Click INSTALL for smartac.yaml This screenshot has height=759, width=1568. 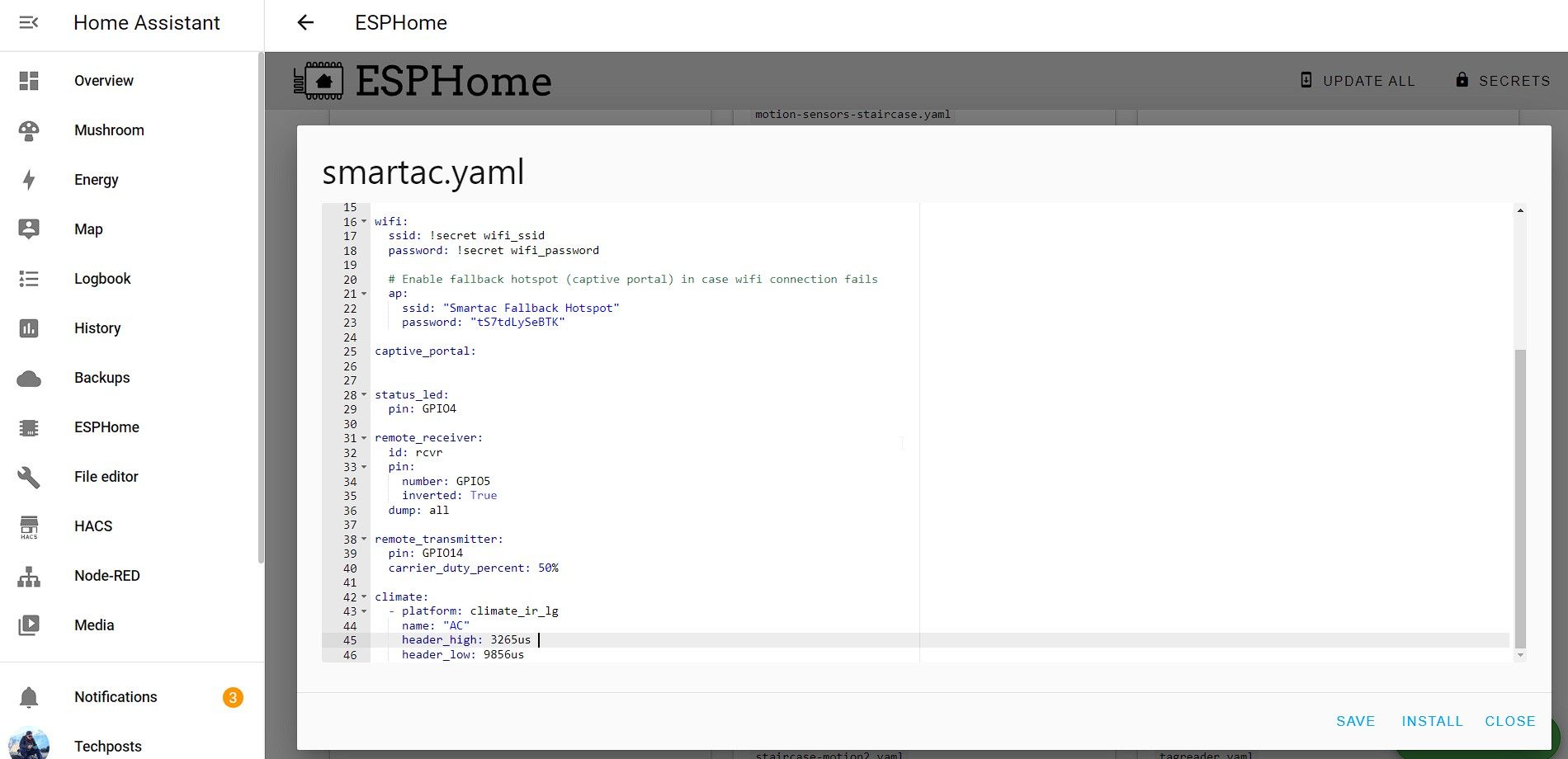tap(1433, 721)
